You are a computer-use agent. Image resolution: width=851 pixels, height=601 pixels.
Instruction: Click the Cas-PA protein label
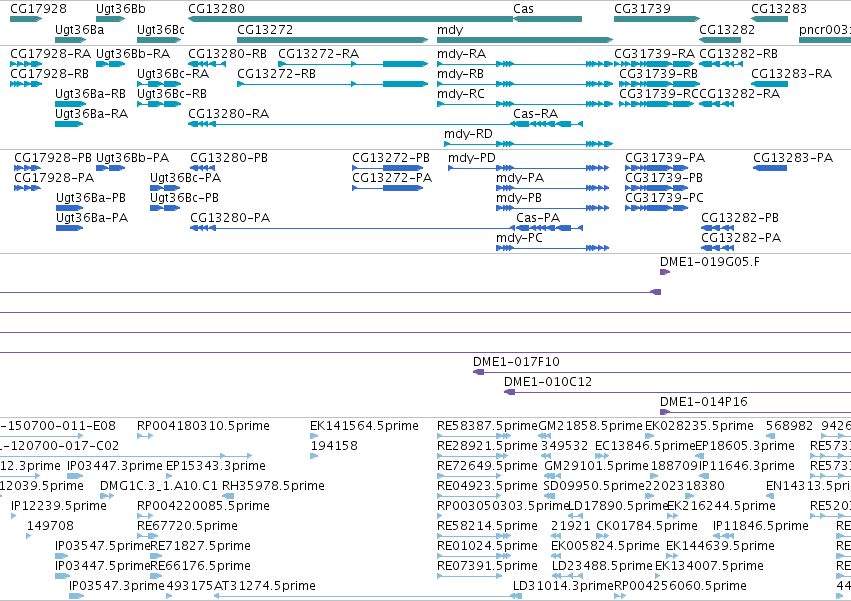tap(538, 218)
